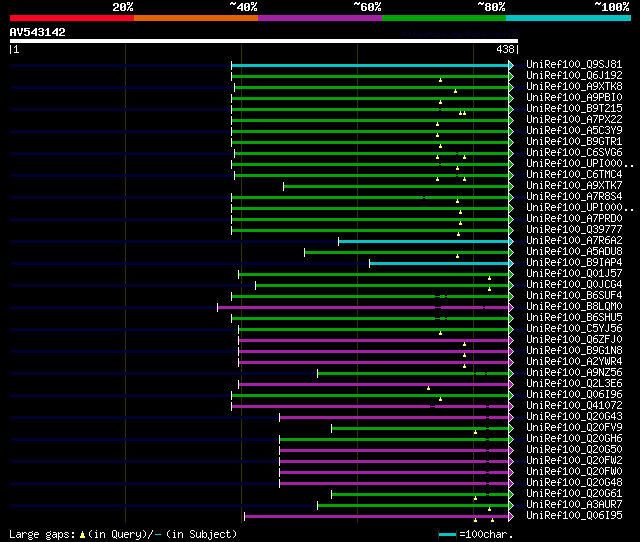
Task: Select the UniRef100_A7R8S4 label
Action: [x=574, y=197]
